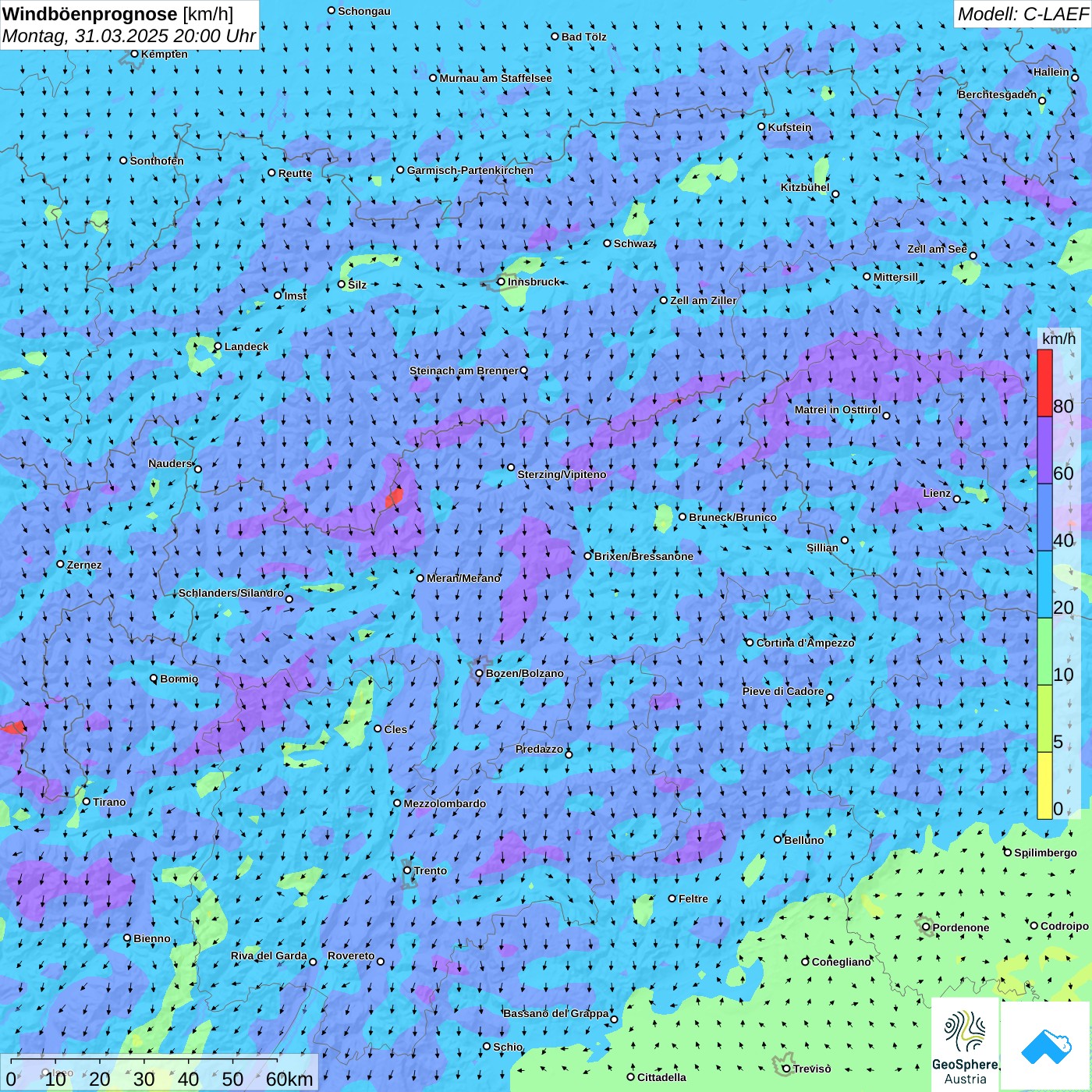Image resolution: width=1092 pixels, height=1092 pixels.
Task: Click the Lienz city marker
Action: coord(957,499)
